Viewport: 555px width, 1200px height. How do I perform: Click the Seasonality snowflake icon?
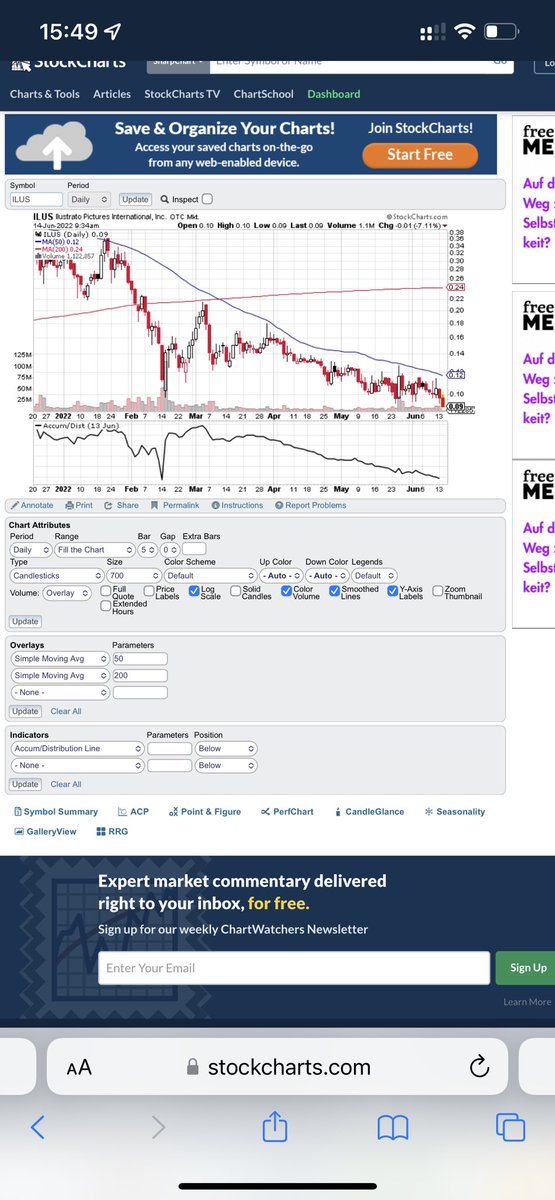(429, 811)
